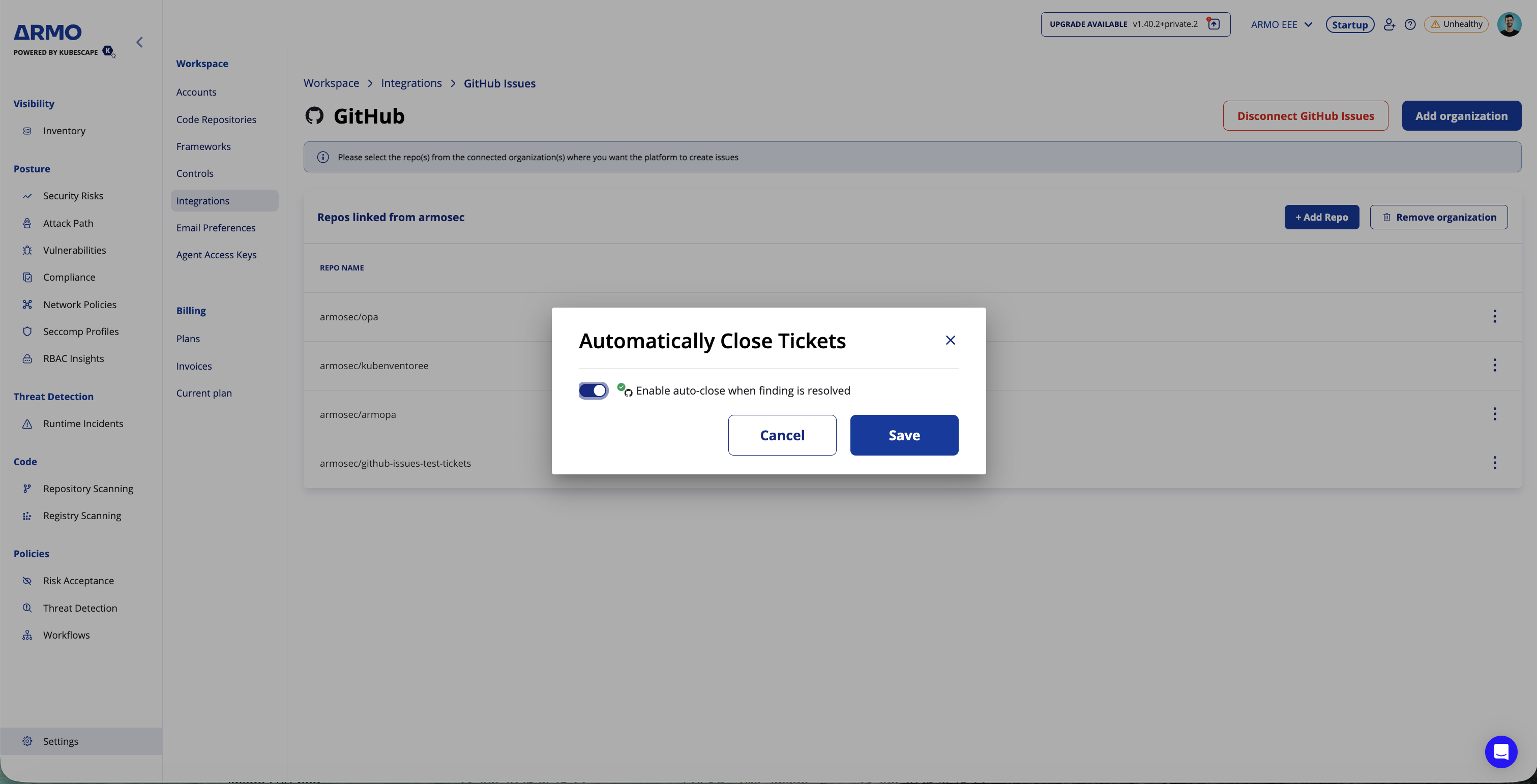Screen dimensions: 1537x784
Task: Click the Unhealthy status badge
Action: tap(1456, 24)
